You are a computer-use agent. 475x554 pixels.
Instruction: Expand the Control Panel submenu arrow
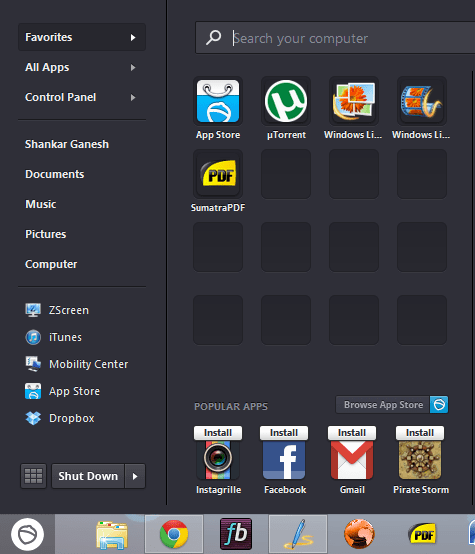point(133,97)
